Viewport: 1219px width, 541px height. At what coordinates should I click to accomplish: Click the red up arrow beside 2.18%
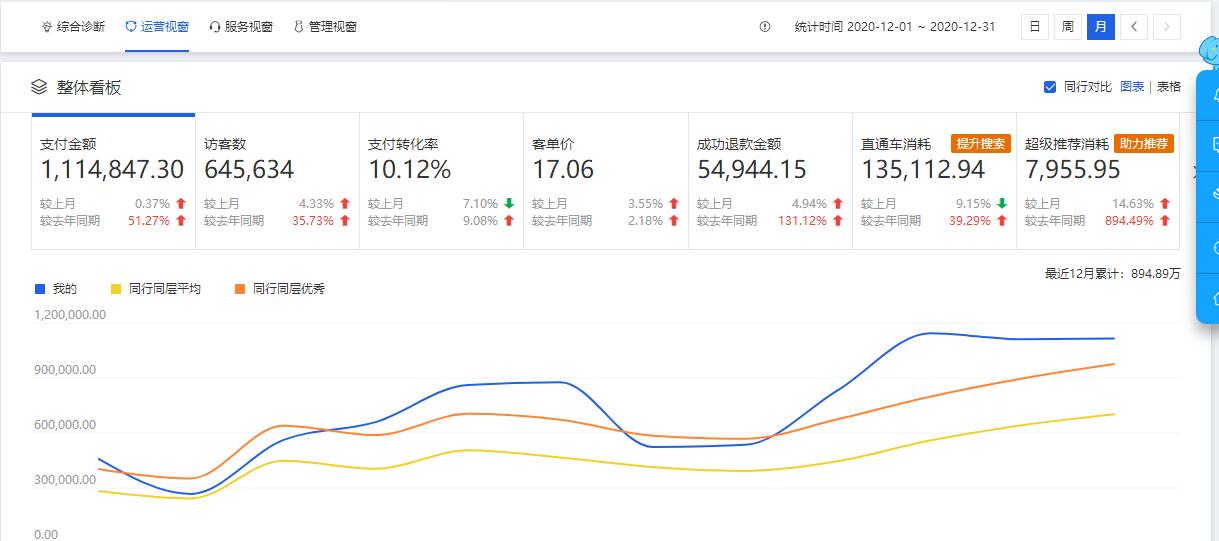[x=674, y=221]
